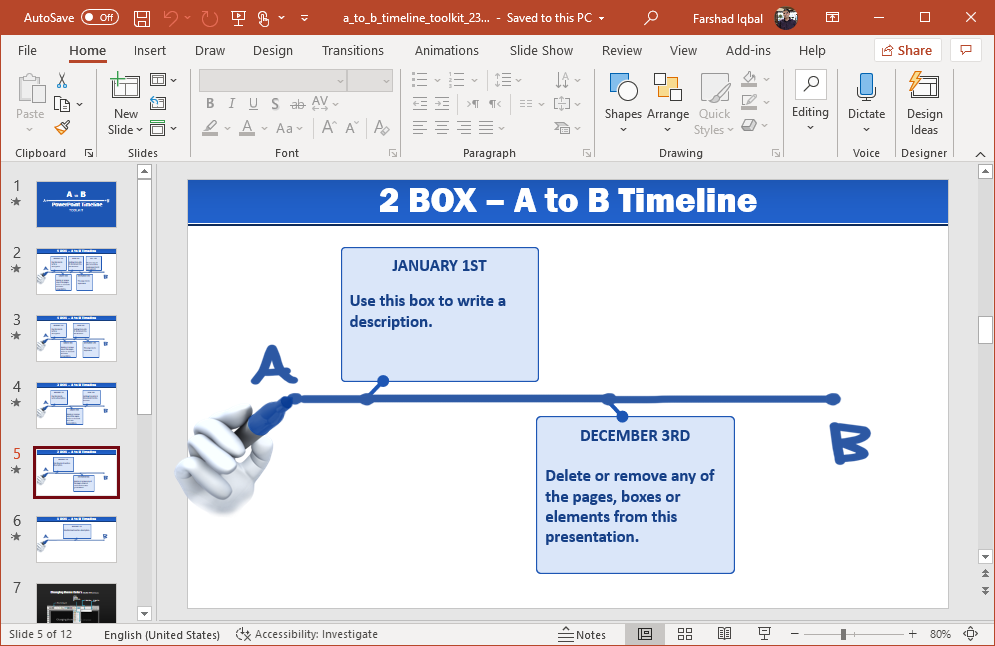The image size is (995, 646).
Task: Click the Save icon in title bar
Action: (142, 18)
